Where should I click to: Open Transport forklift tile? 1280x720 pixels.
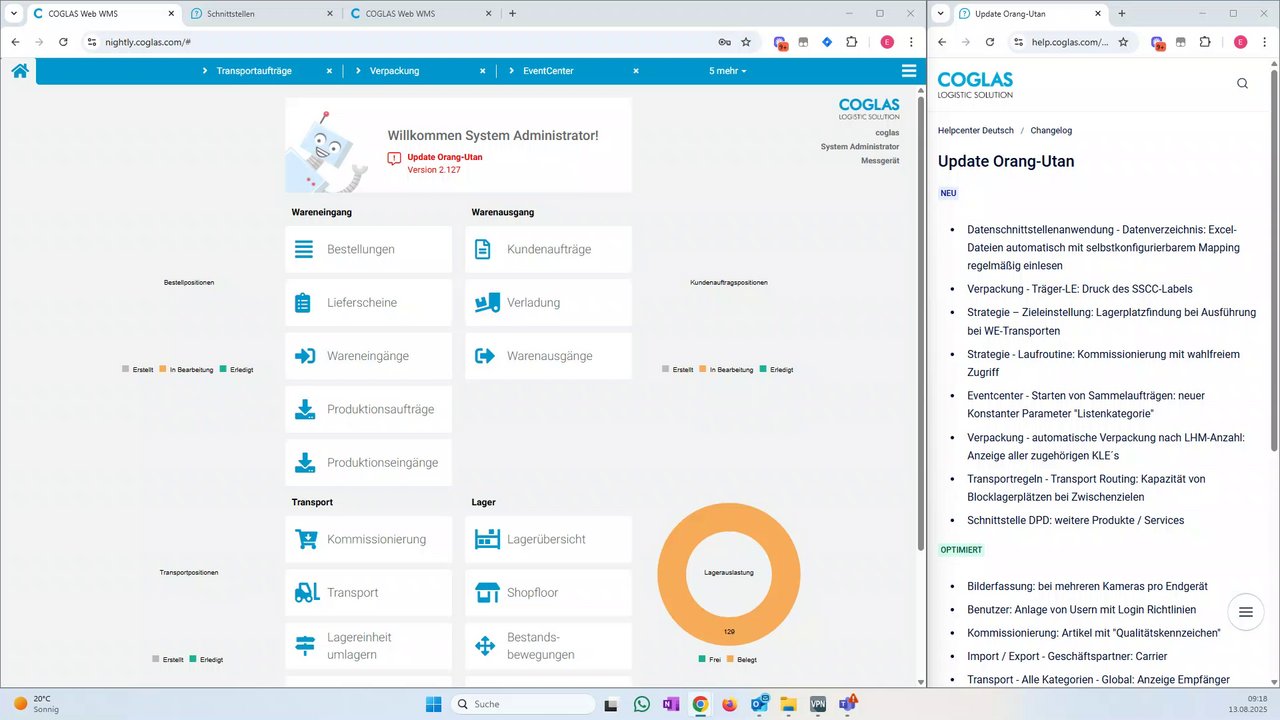coord(368,592)
